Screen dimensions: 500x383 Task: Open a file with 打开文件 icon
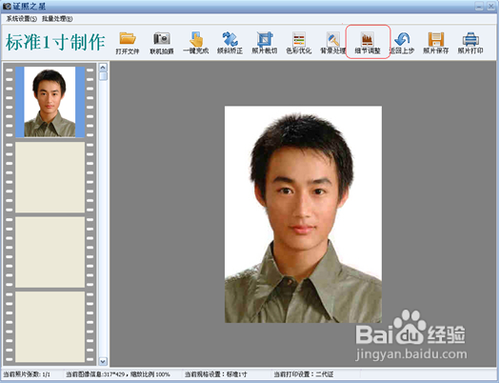[x=127, y=43]
